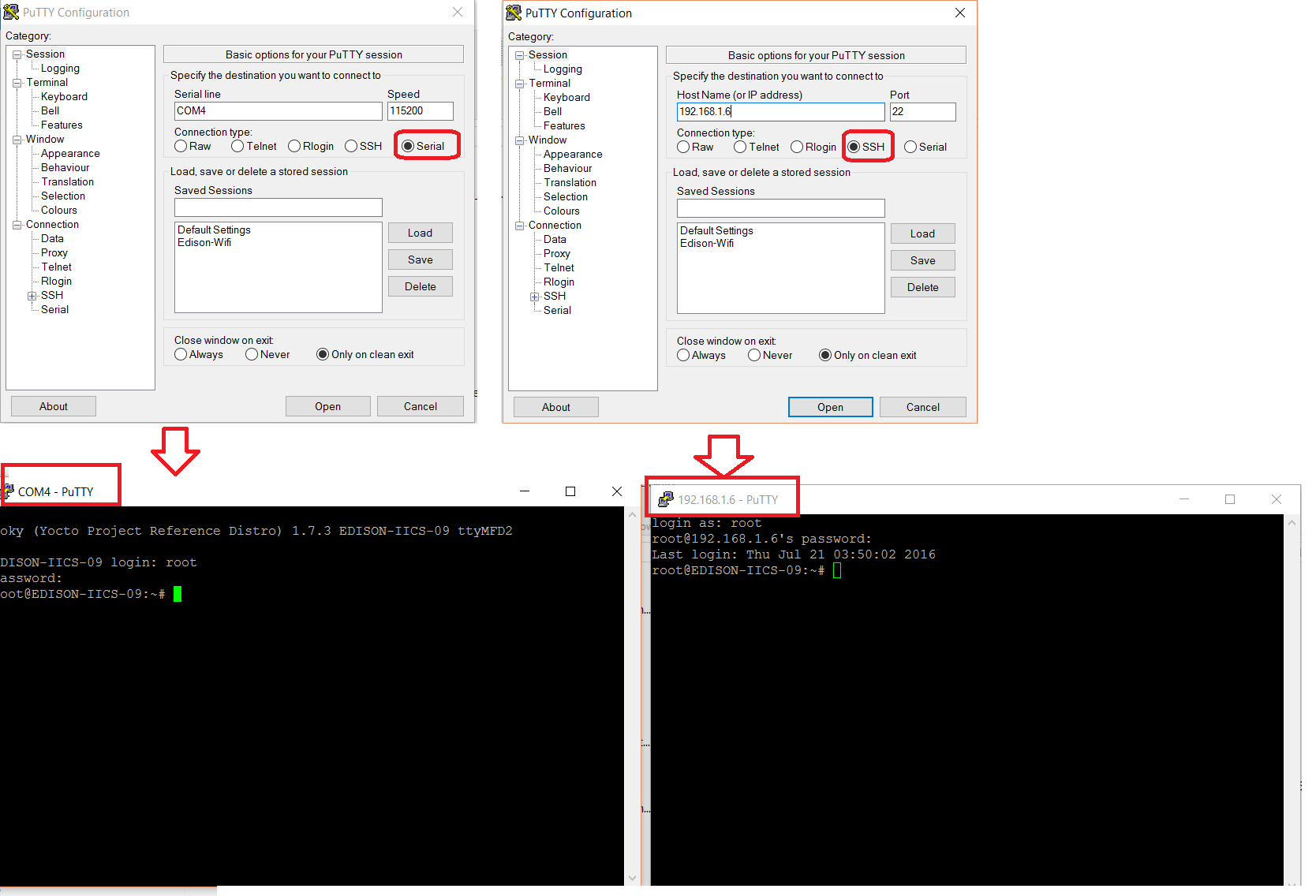
Task: Click PuTTY icon in right configuration title bar
Action: [514, 13]
